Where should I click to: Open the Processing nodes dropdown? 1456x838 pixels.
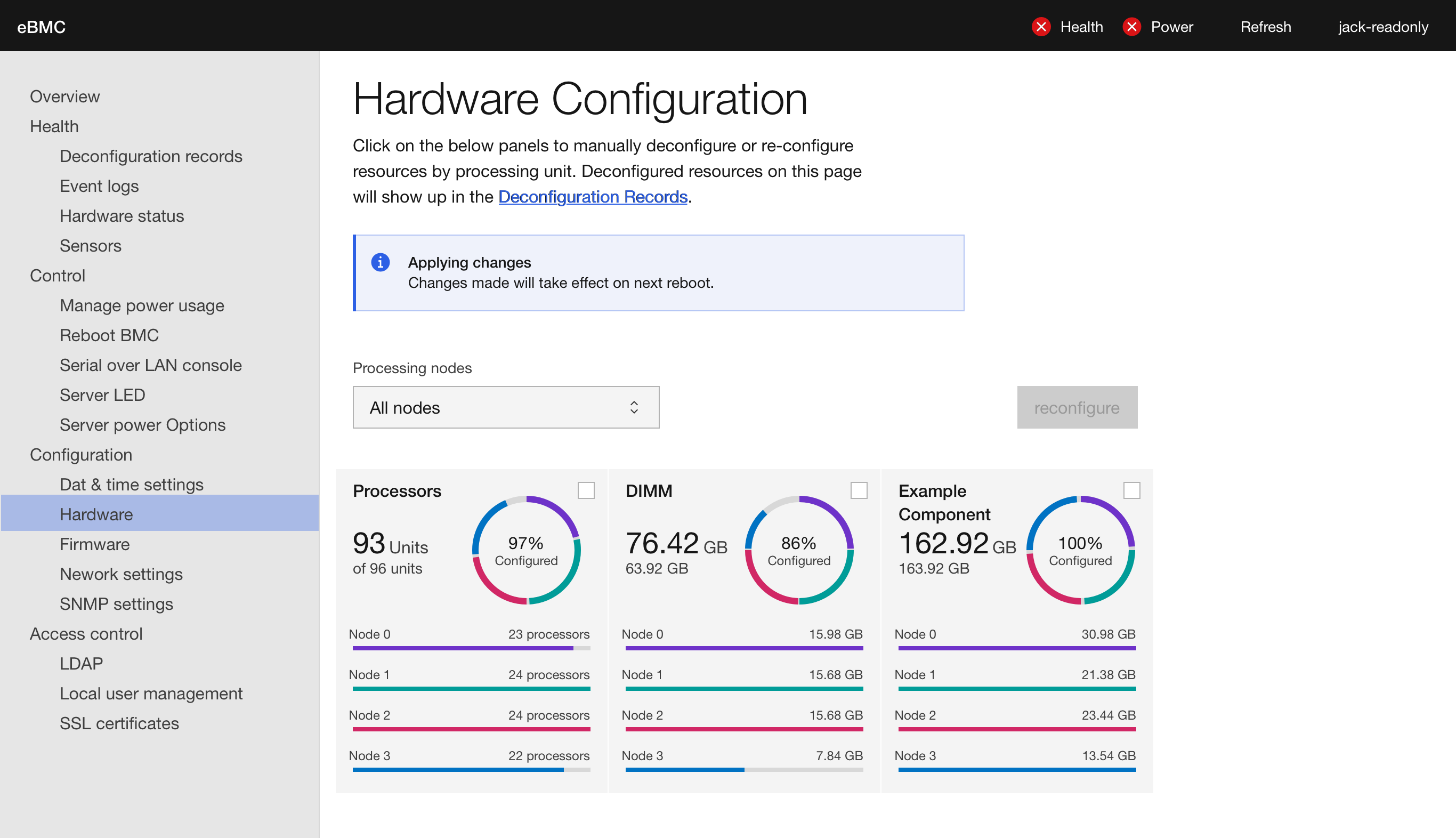tap(506, 407)
